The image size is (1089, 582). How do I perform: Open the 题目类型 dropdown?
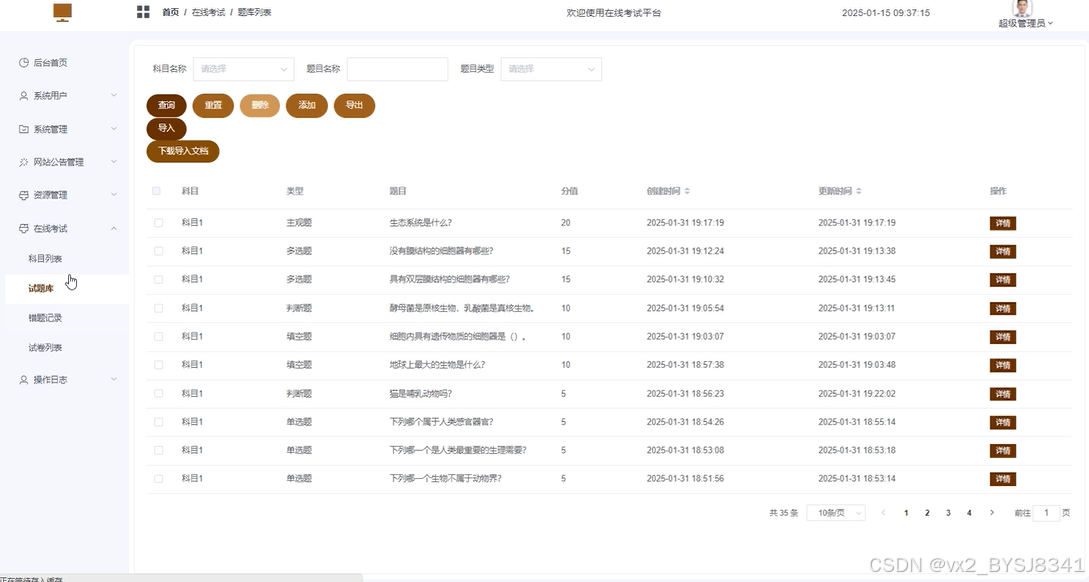[551, 69]
